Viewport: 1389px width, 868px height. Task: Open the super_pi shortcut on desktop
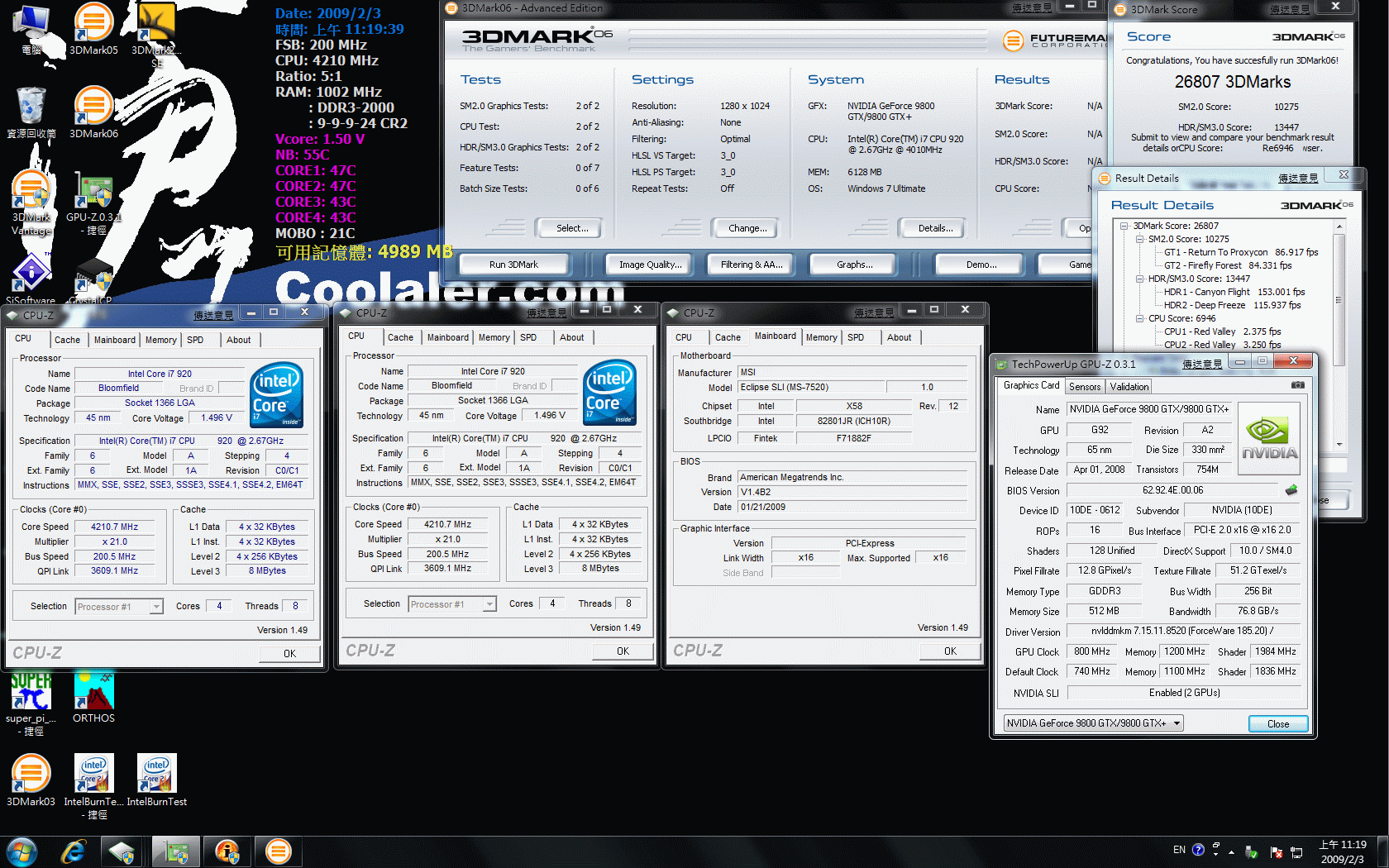tap(31, 703)
